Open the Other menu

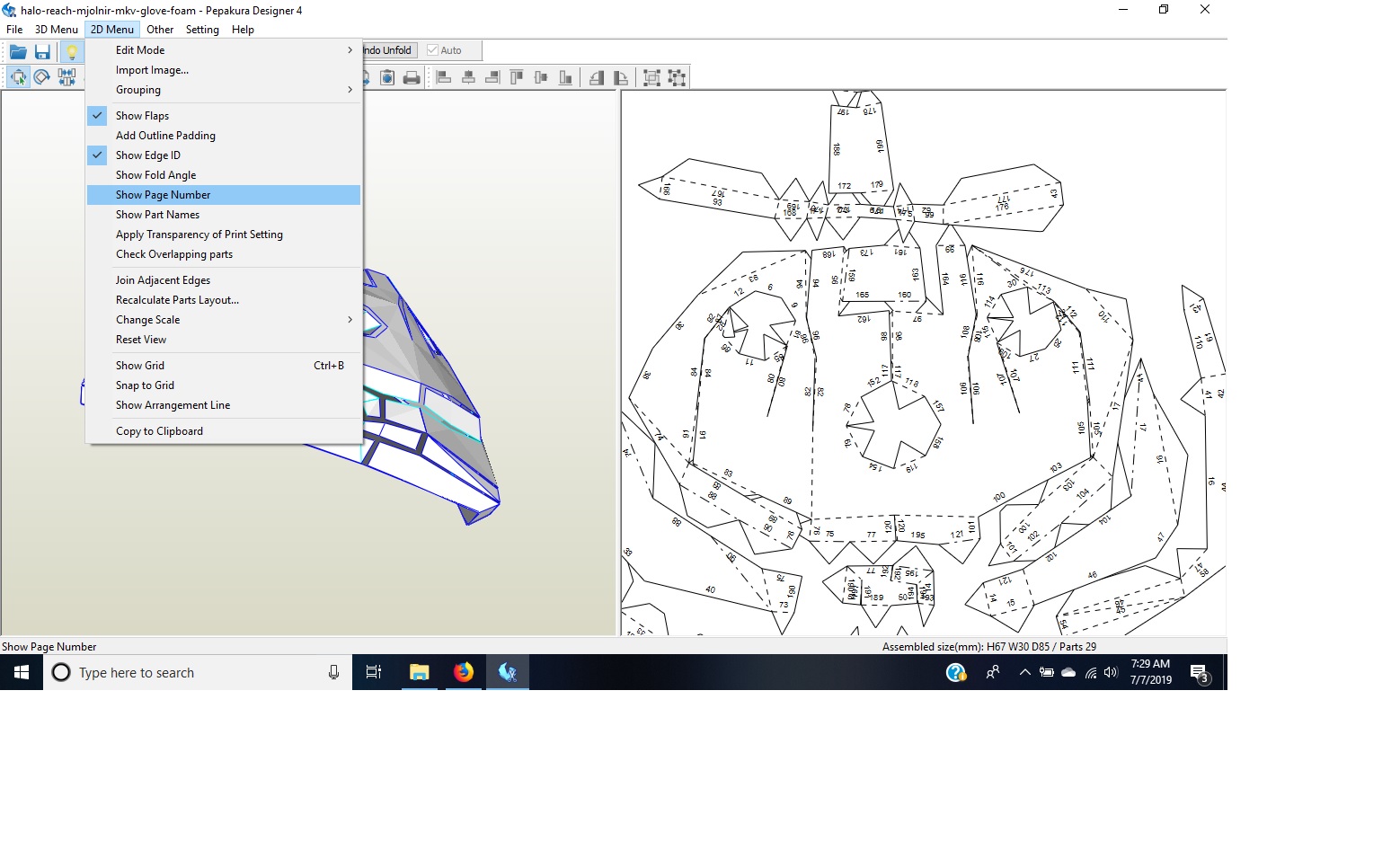(160, 30)
